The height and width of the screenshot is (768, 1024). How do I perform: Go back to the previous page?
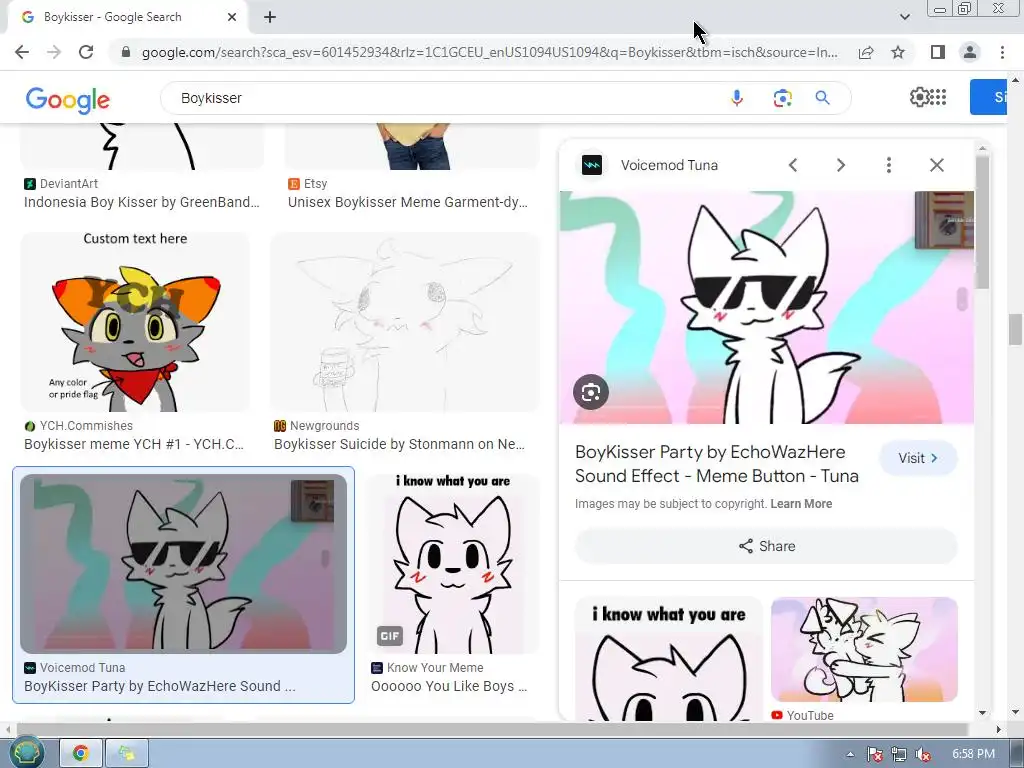[22, 52]
